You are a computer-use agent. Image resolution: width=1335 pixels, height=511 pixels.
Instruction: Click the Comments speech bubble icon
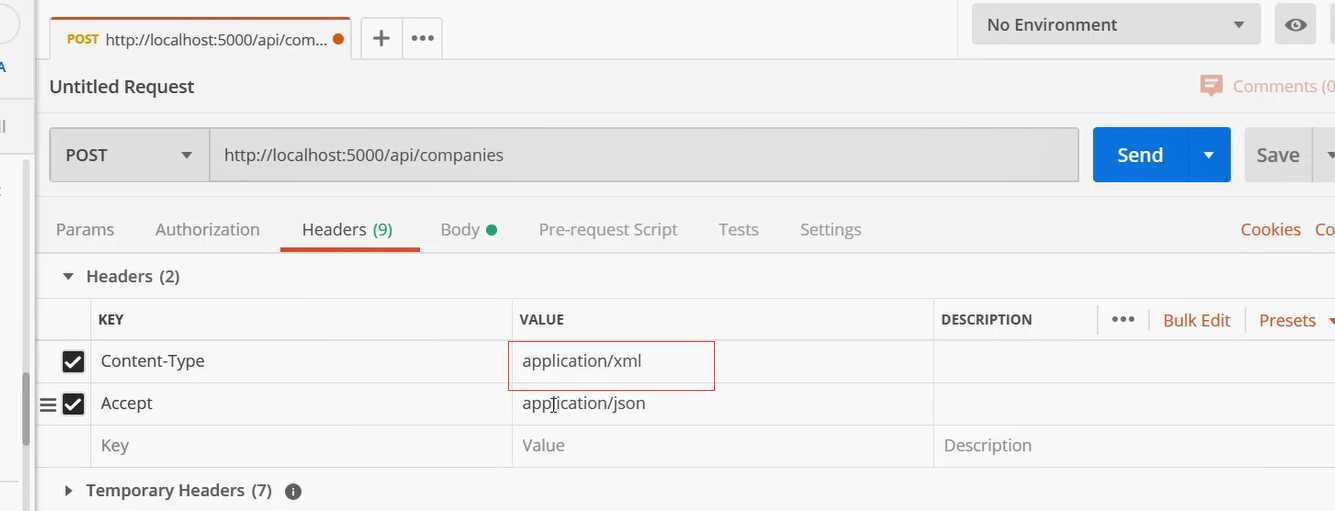pyautogui.click(x=1211, y=86)
